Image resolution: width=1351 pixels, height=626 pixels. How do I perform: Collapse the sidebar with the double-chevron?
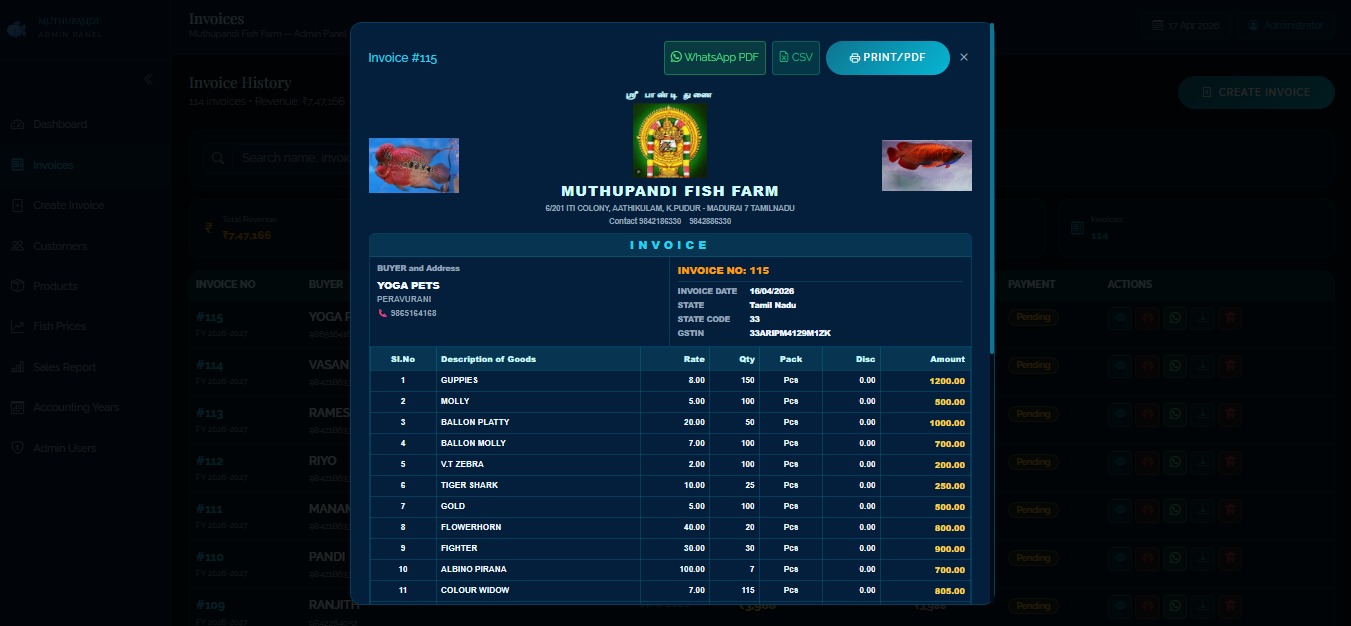coord(148,79)
